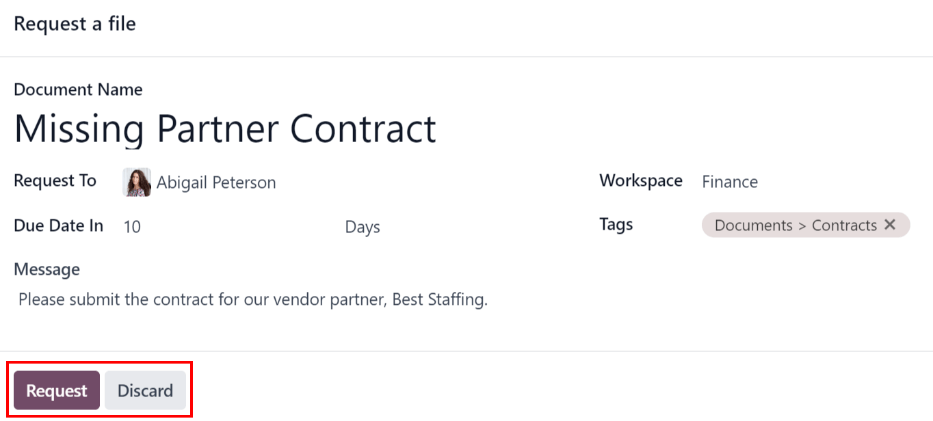
Task: Click the Request To label
Action: click(55, 181)
